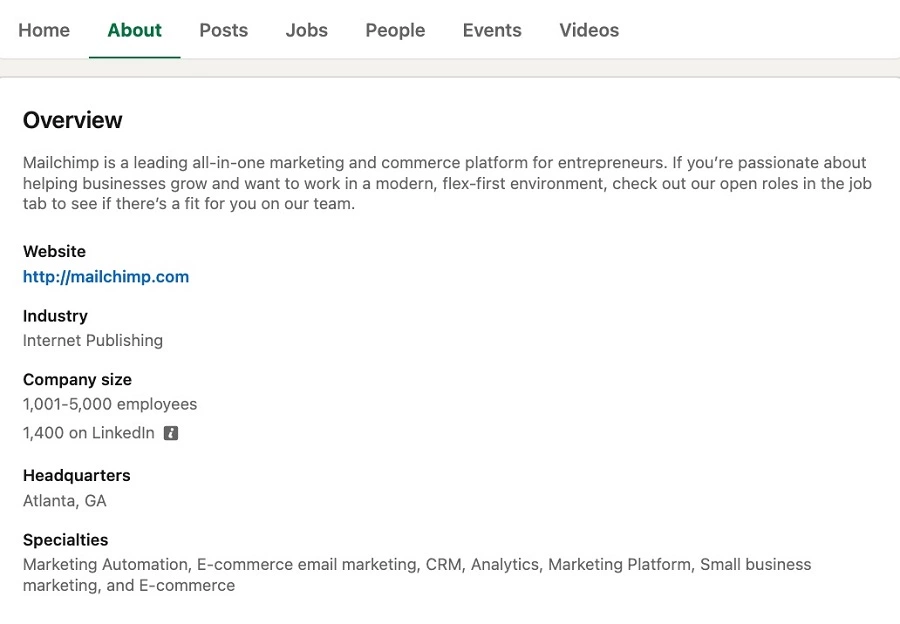
Task: Click the Atlanta, GA headquarters text
Action: [x=65, y=500]
